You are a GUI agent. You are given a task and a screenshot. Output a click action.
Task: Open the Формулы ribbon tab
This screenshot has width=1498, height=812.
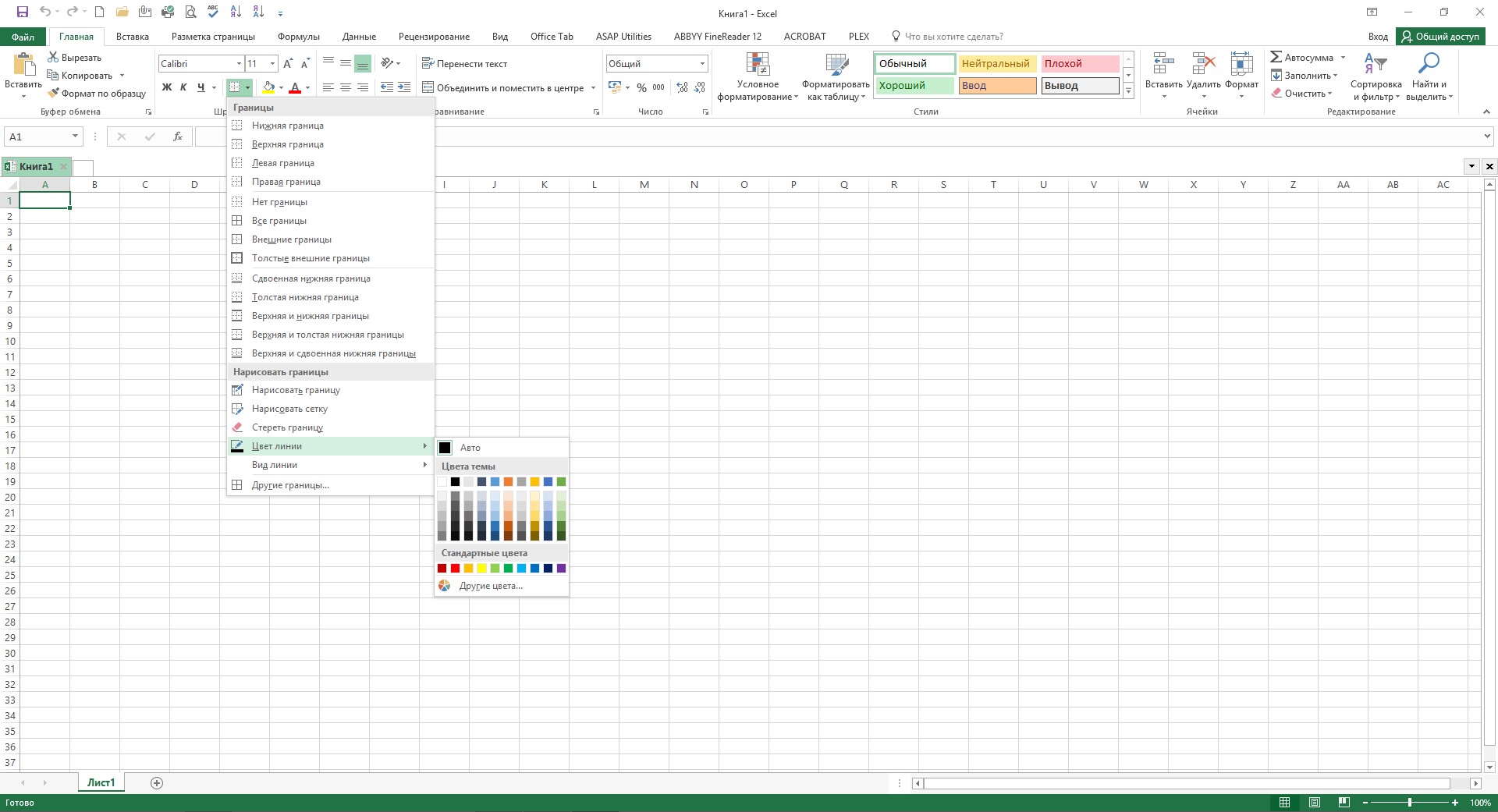click(x=299, y=37)
